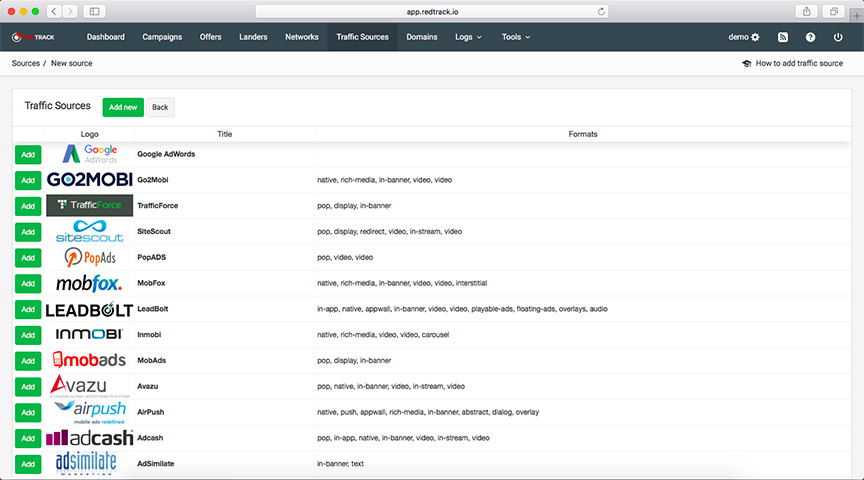This screenshot has width=864, height=480.
Task: Click the demo account name
Action: tap(738, 37)
